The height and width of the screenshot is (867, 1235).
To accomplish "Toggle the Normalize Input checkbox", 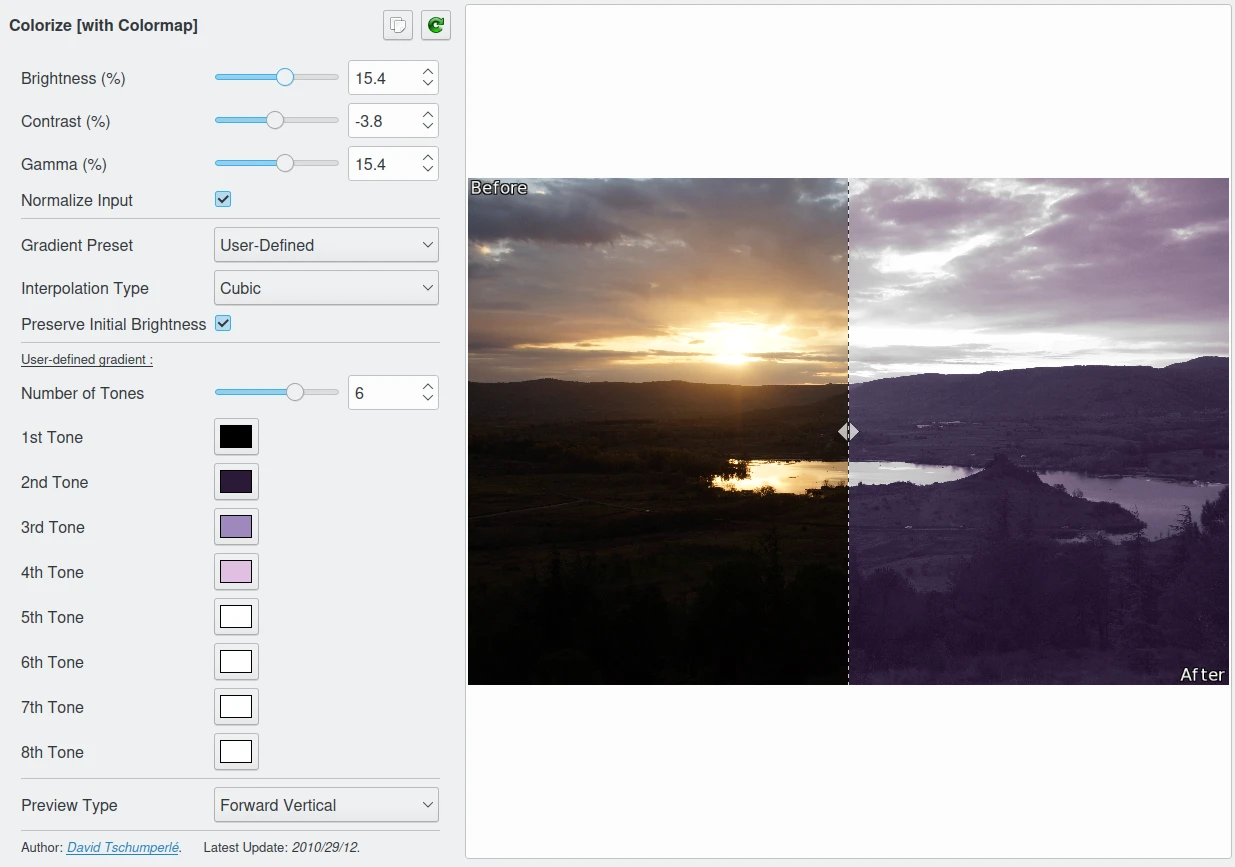I will tap(223, 200).
